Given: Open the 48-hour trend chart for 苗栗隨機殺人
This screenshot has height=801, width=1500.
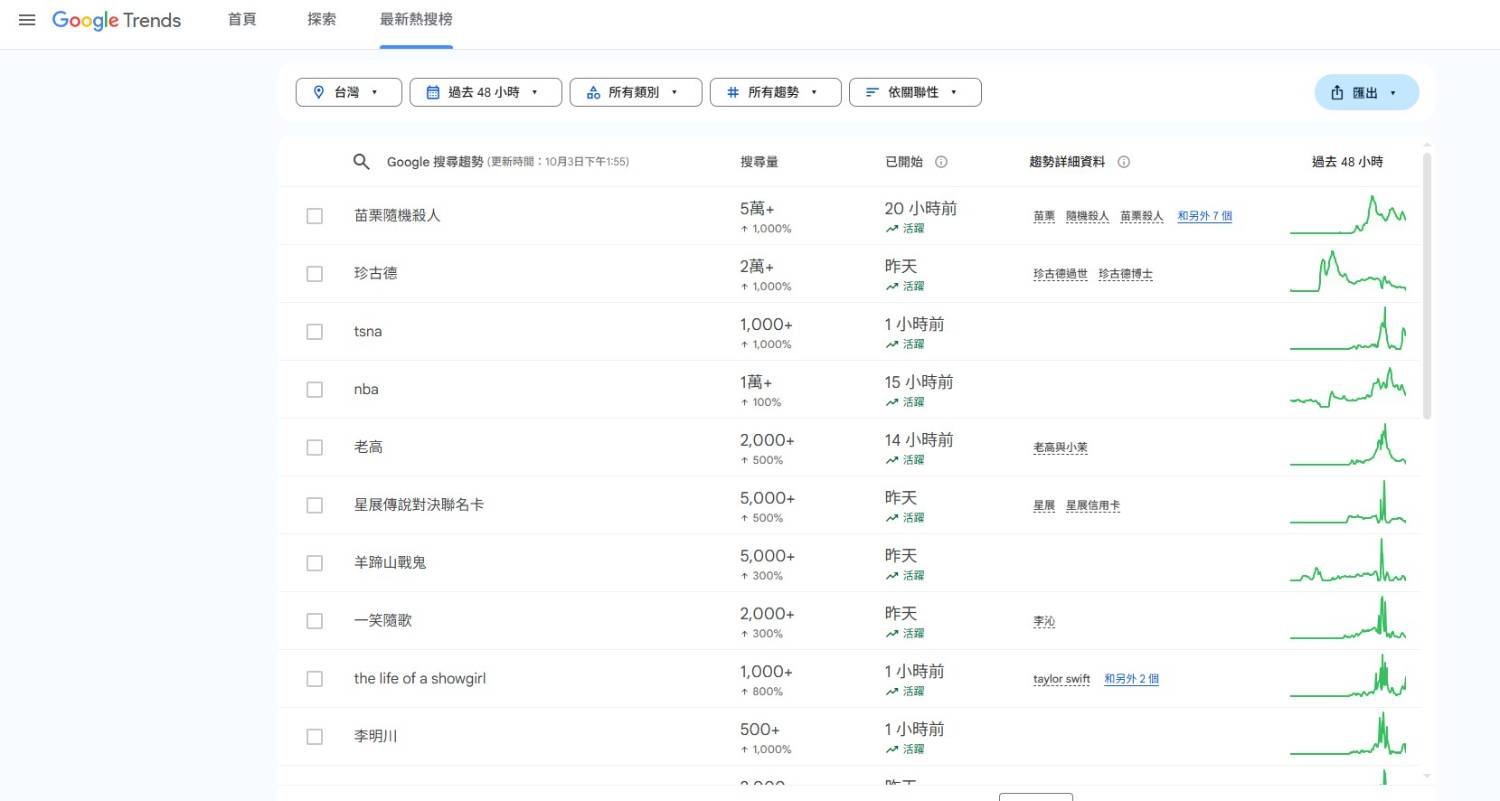Looking at the screenshot, I should [x=1347, y=216].
